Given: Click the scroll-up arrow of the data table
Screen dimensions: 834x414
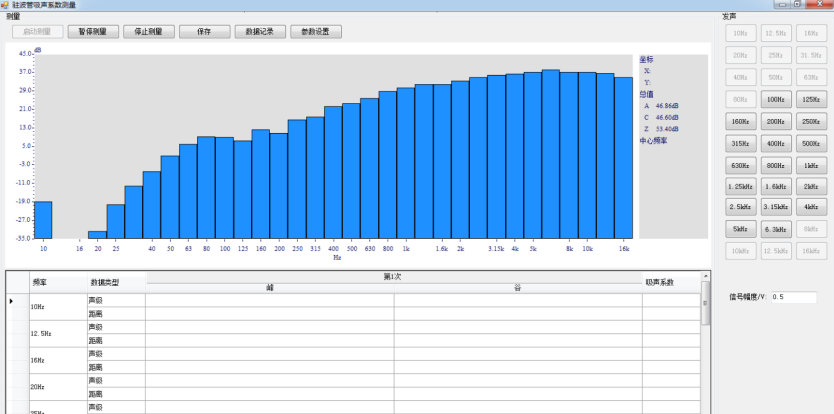Looking at the screenshot, I should point(706,276).
